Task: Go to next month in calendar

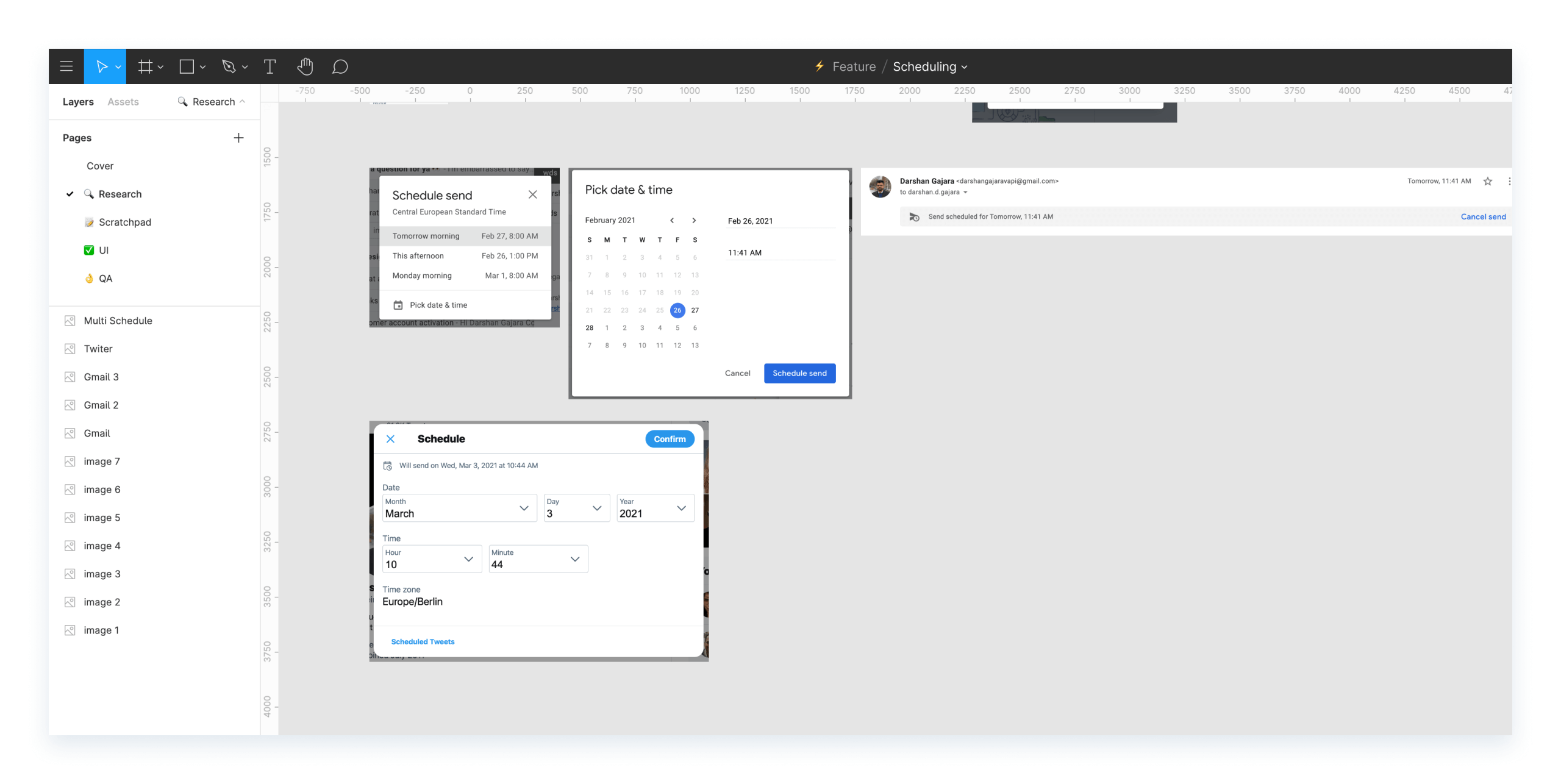Action: [x=693, y=220]
